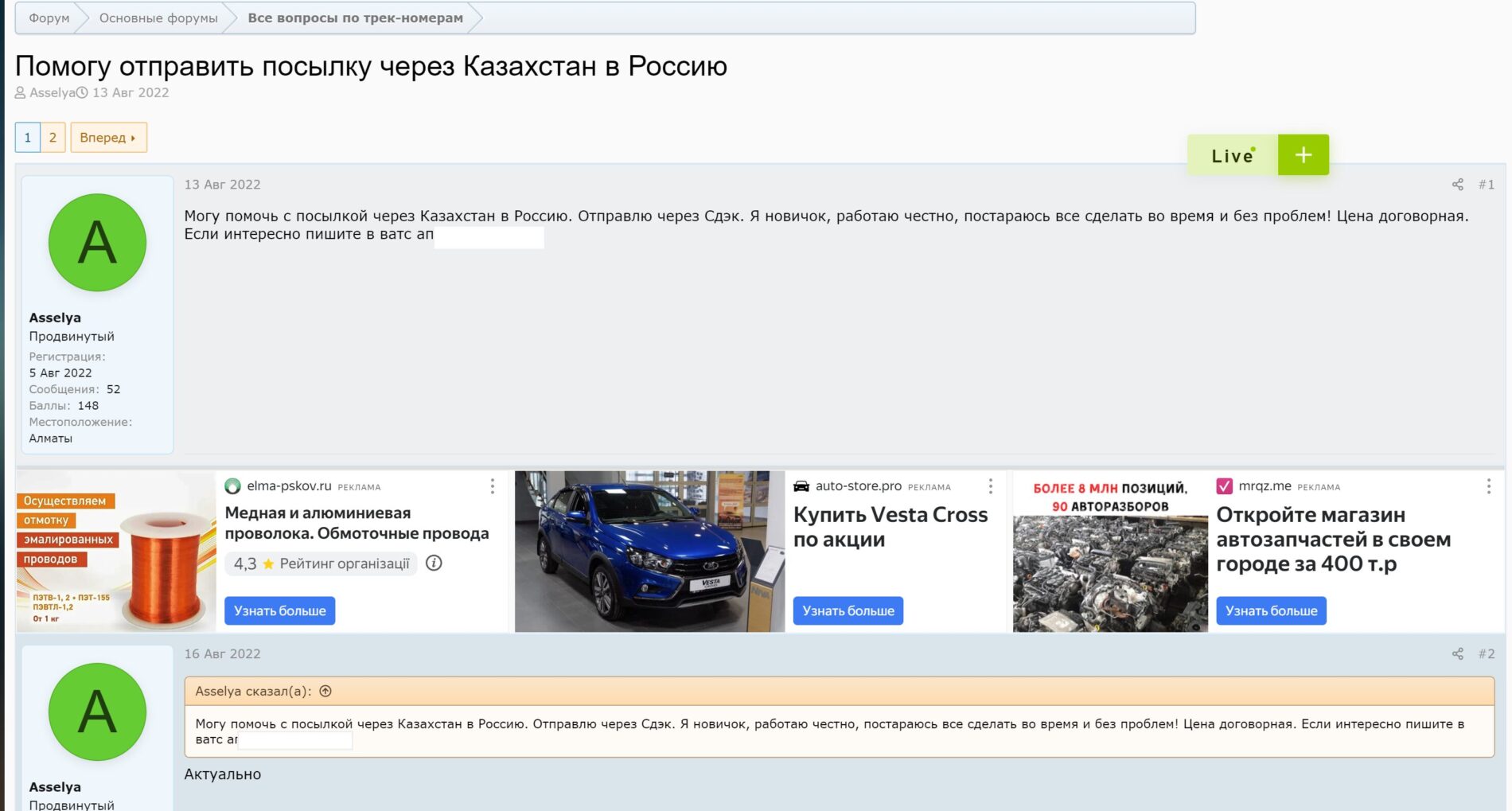Click share icon on post #2
Viewport: 1512px width, 811px height.
pos(1457,654)
